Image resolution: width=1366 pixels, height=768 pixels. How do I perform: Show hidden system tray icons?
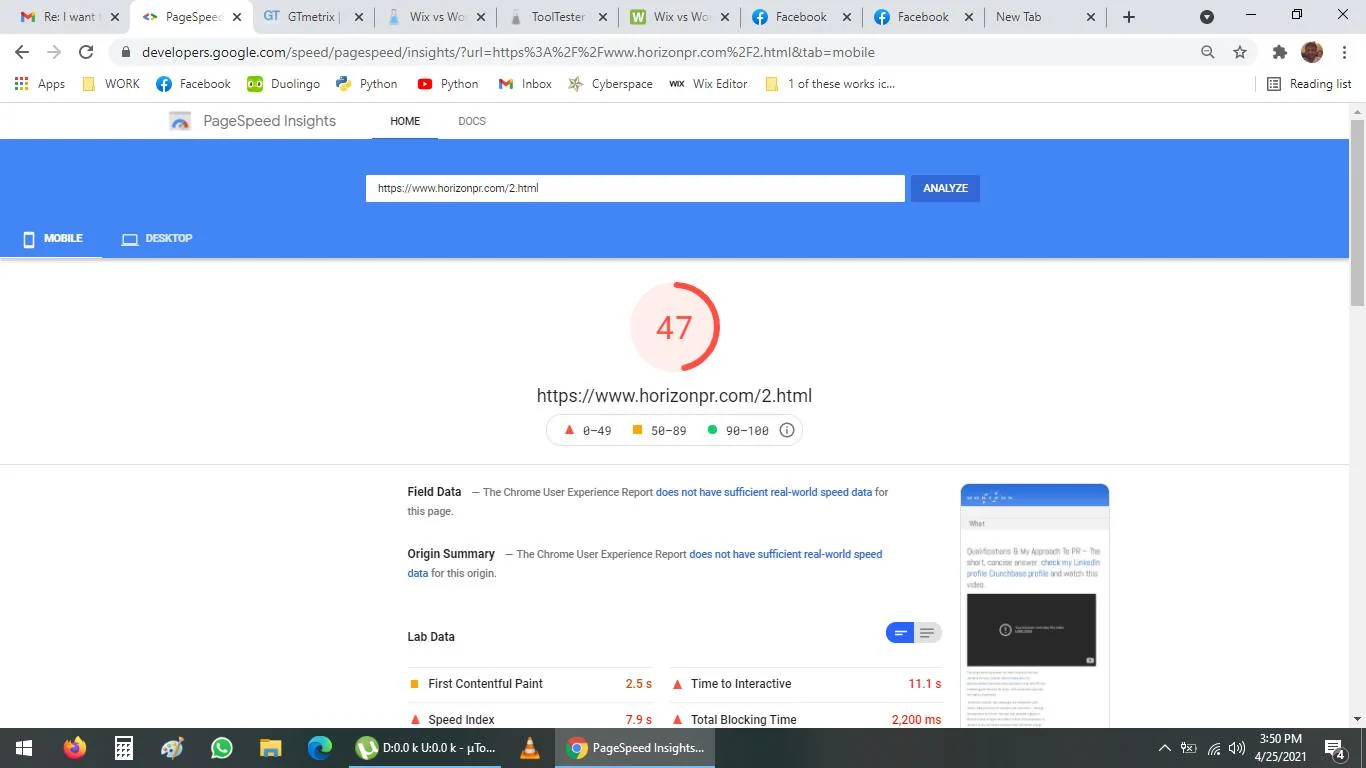(x=1164, y=748)
